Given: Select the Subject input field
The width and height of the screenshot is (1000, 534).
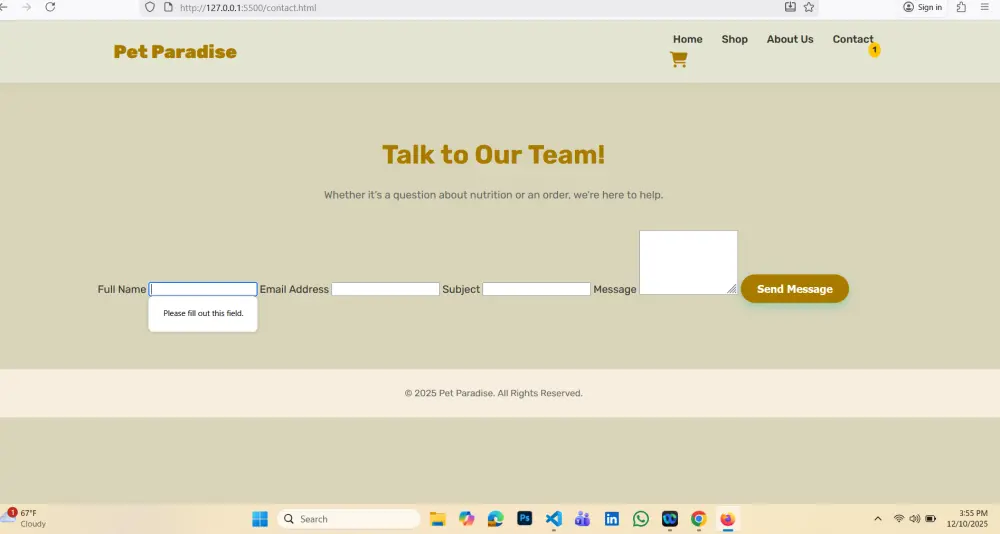Looking at the screenshot, I should pyautogui.click(x=536, y=289).
